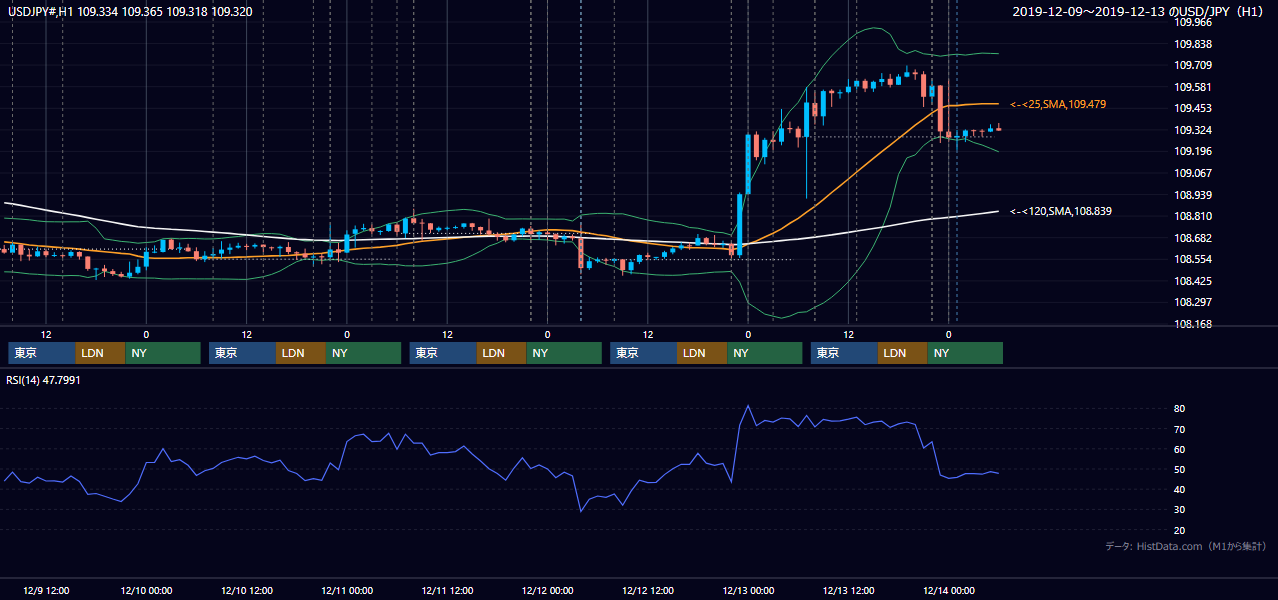
Task: Click price axis value 108.682
Action: [x=1193, y=238]
